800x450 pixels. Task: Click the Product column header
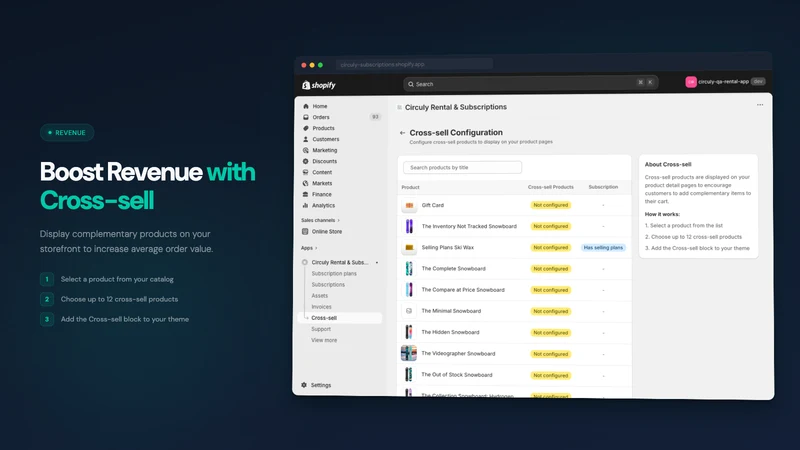(410, 187)
